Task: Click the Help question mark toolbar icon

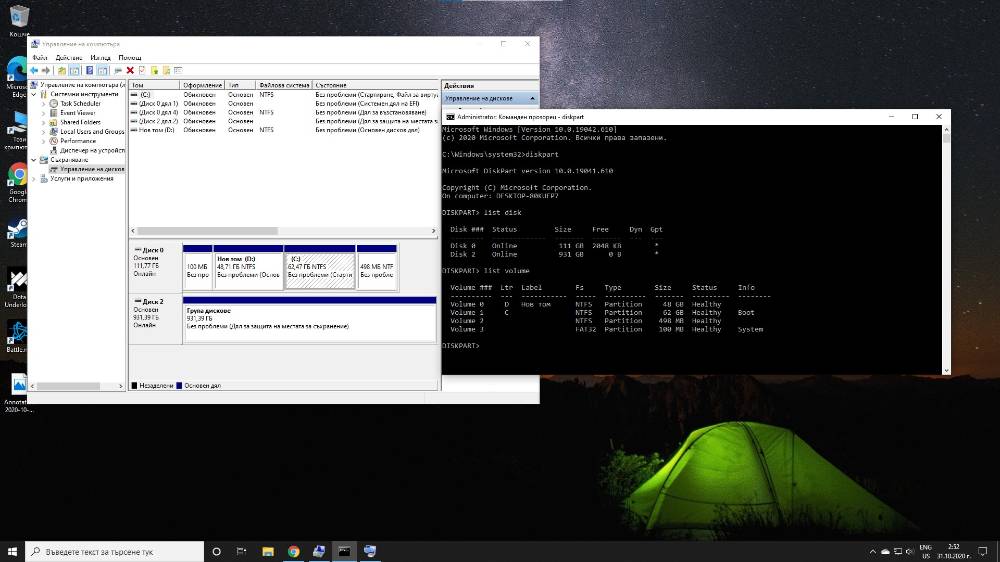Action: coord(89,71)
